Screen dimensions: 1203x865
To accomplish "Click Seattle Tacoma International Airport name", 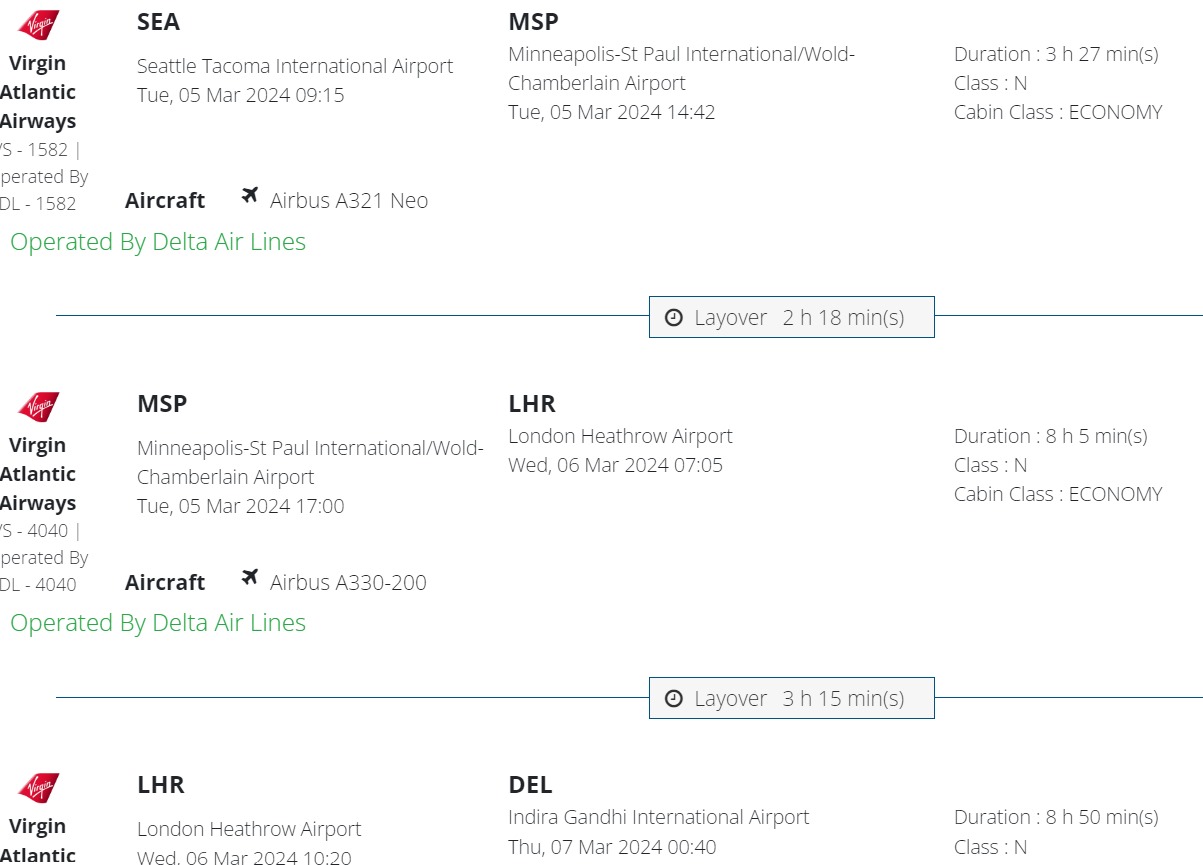I will click(295, 66).
